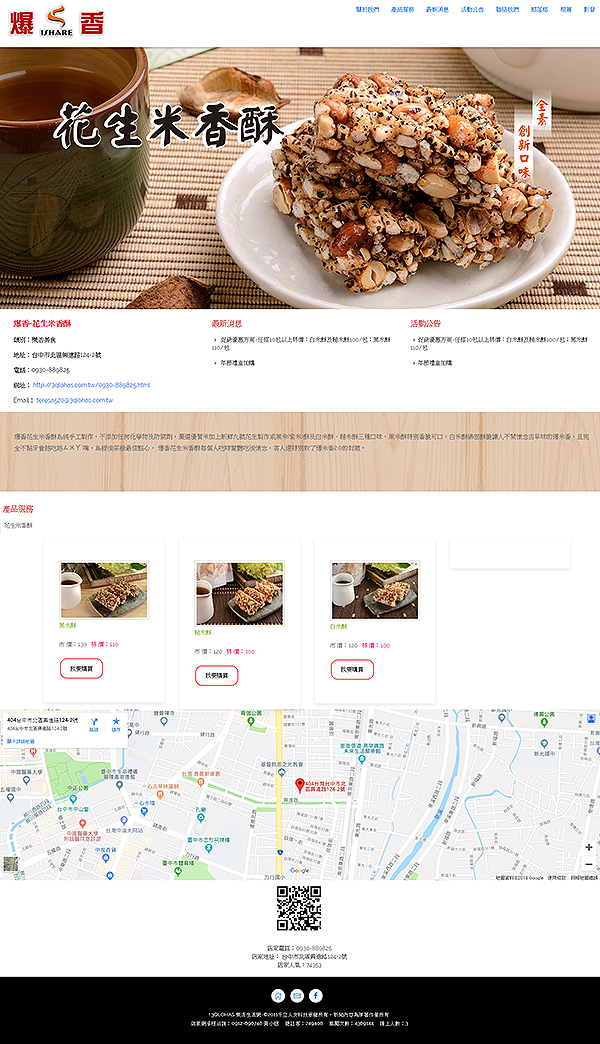This screenshot has height=1044, width=600.
Task: Click the red location pin on the map
Action: 300,785
